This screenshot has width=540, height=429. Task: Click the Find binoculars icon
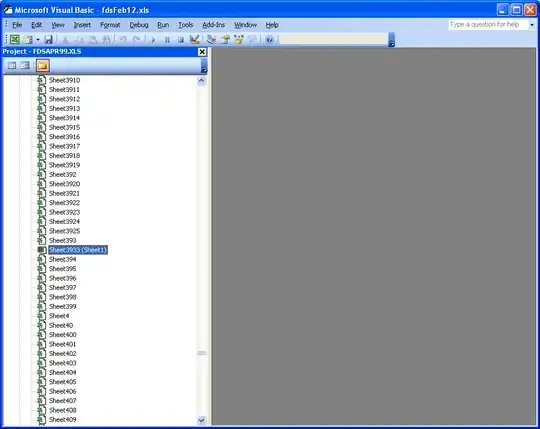pyautogui.click(x=107, y=40)
